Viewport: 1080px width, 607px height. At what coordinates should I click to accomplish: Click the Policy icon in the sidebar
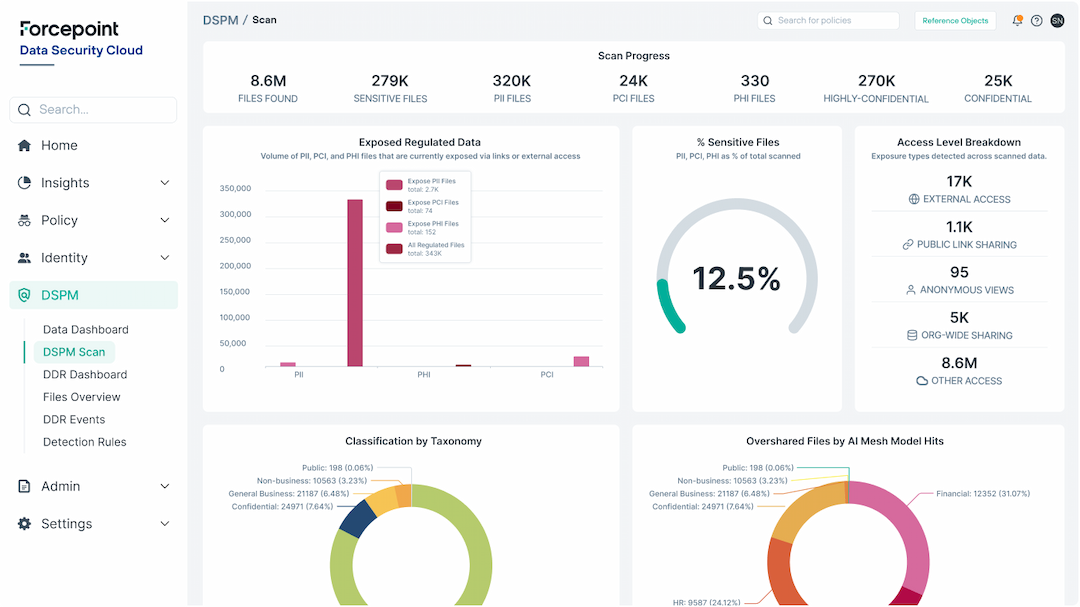[x=22, y=220]
